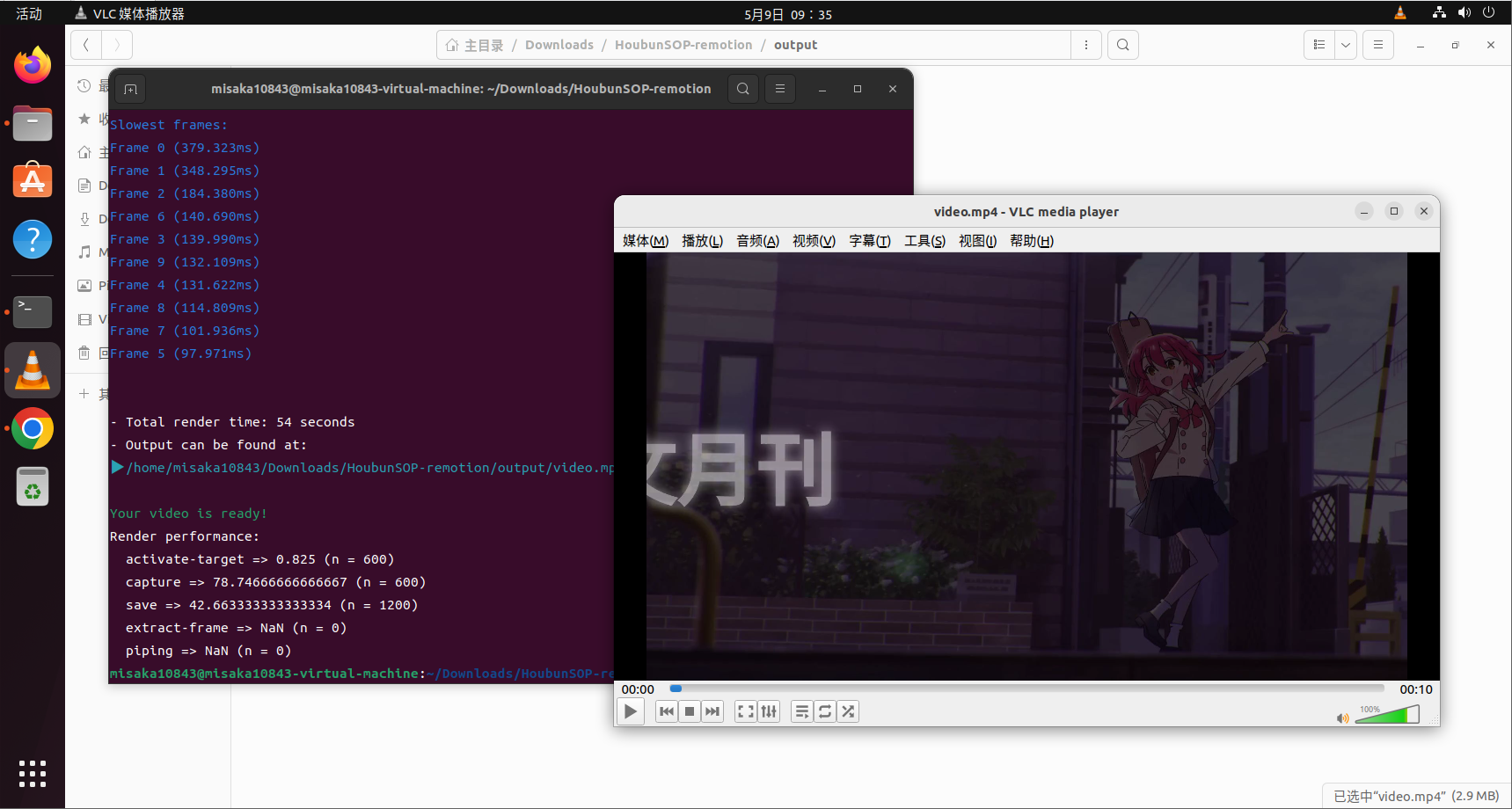Launch Google Chrome from the dock
Viewport: 1512px width, 809px height.
click(x=33, y=429)
